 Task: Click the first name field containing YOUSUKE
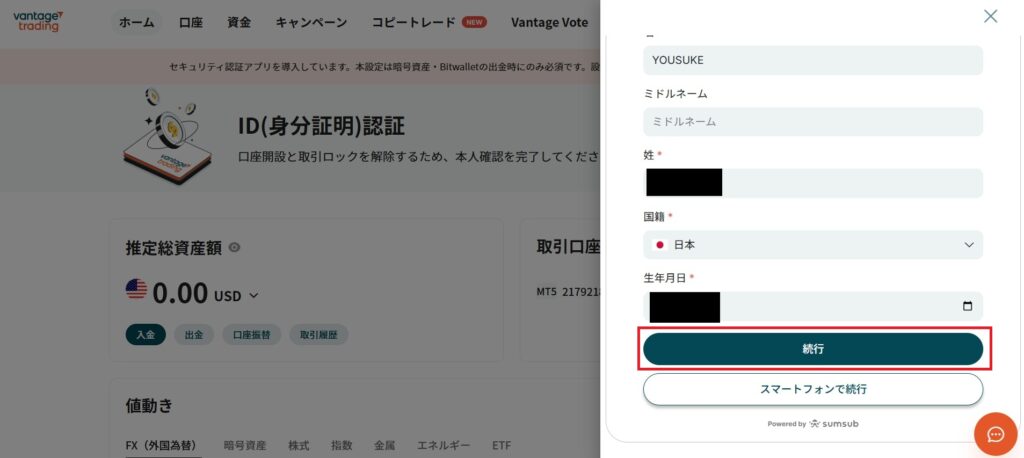812,60
